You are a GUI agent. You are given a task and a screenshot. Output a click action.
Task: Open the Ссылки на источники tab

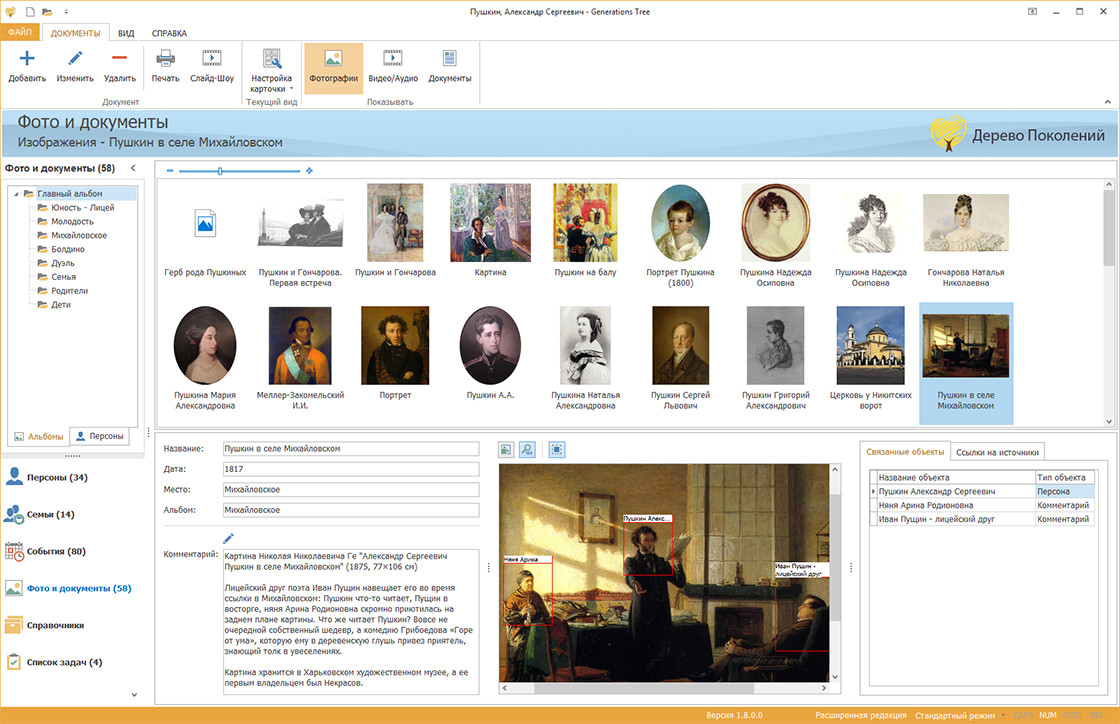[997, 452]
